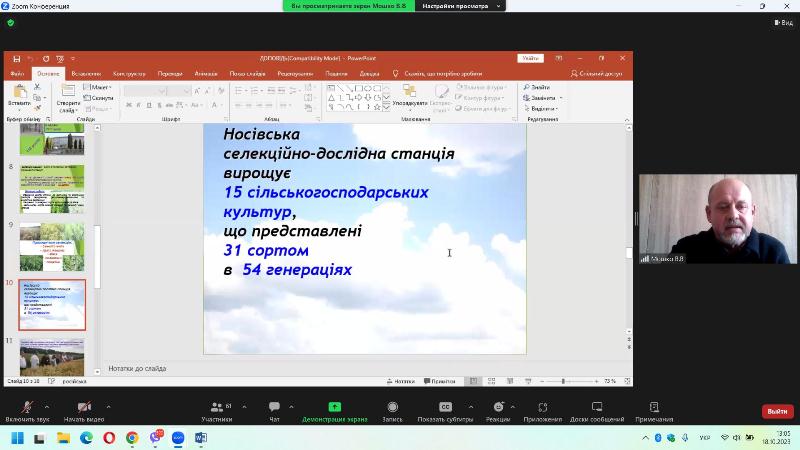Expand audio options arrow next to microphone
This screenshot has height=450, width=800.
(47, 407)
